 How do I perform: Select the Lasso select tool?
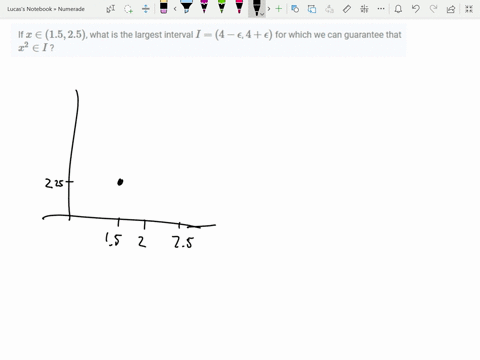pos(128,9)
